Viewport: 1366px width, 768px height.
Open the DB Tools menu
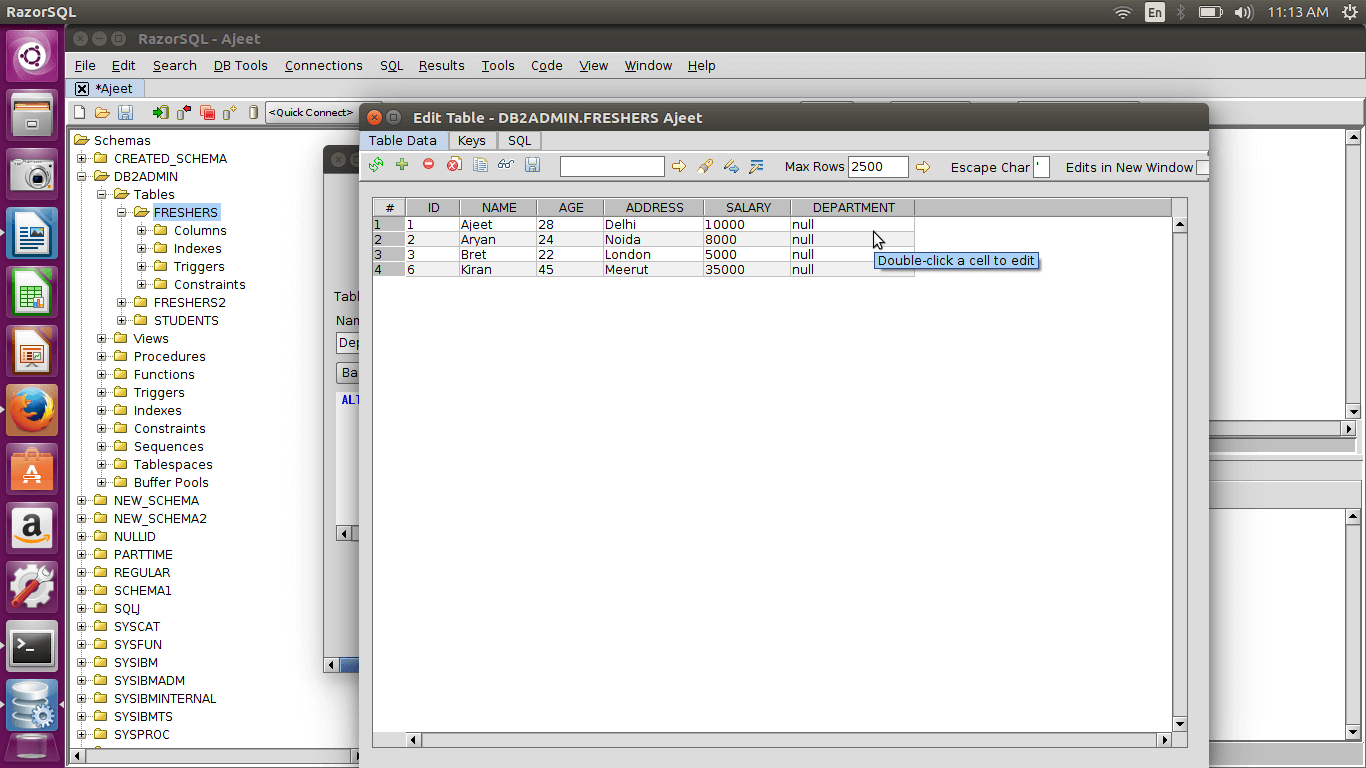tap(240, 65)
